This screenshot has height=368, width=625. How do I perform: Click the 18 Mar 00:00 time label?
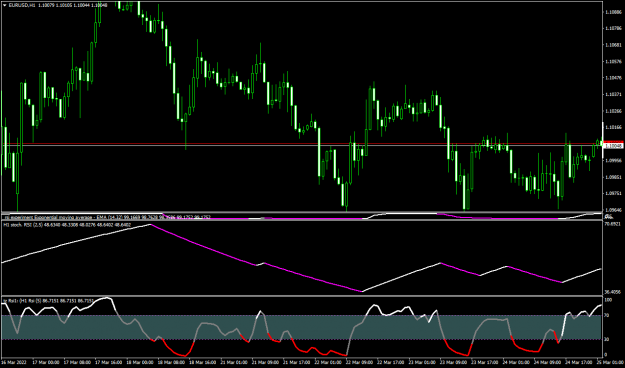(140, 362)
